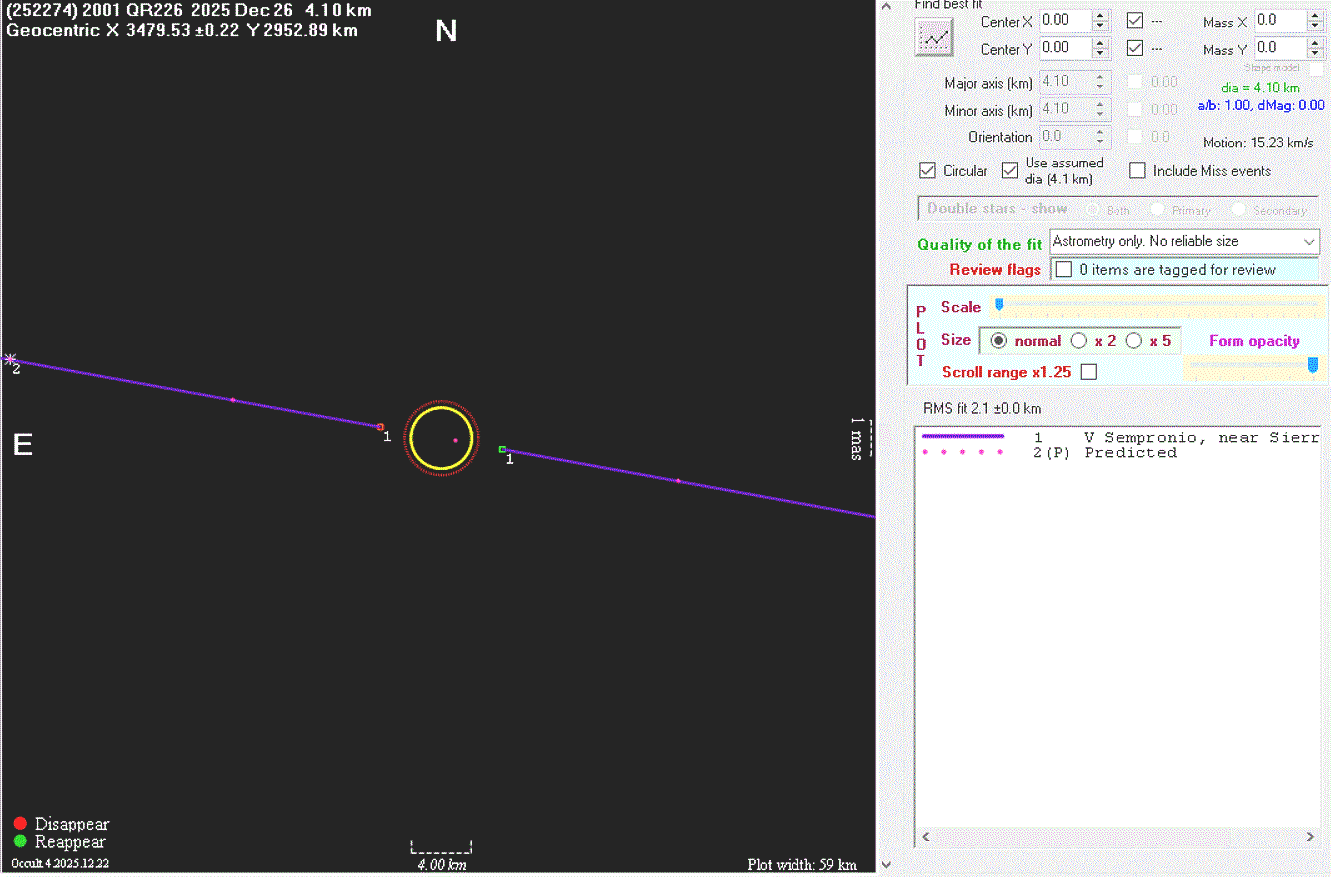Click the green reappear marker on the chord
Image resolution: width=1331 pixels, height=877 pixels.
tap(502, 450)
